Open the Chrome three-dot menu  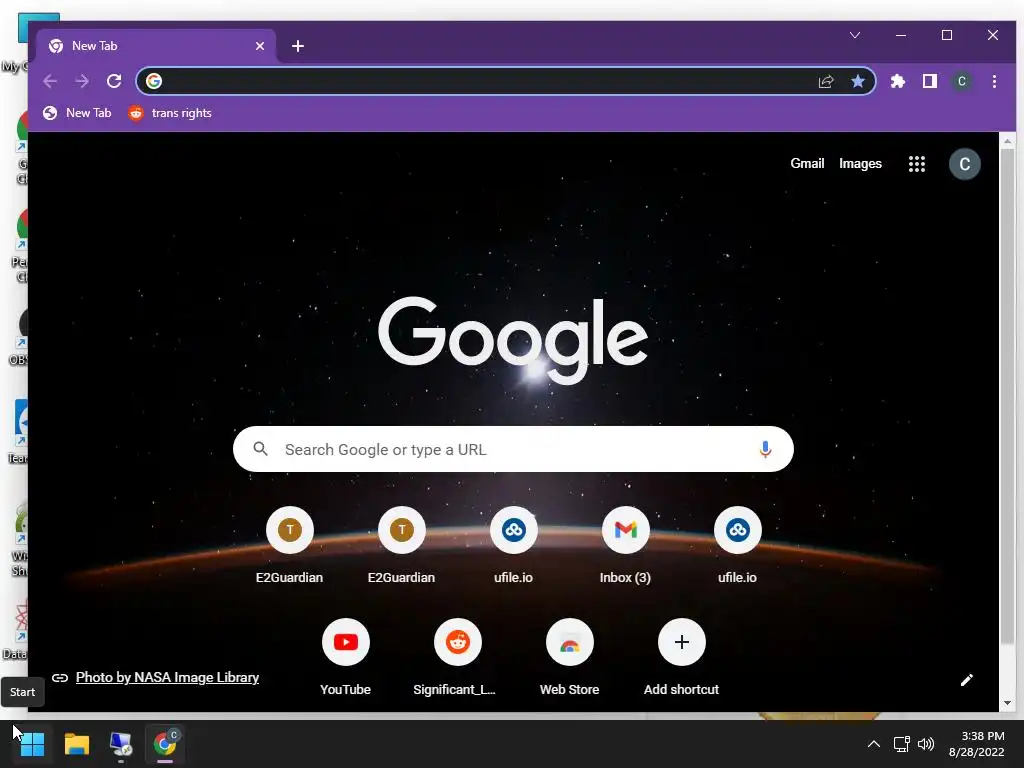994,81
